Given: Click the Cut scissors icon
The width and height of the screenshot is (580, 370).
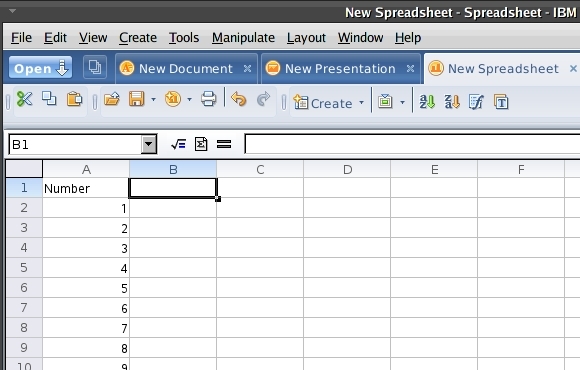Looking at the screenshot, I should click(24, 99).
